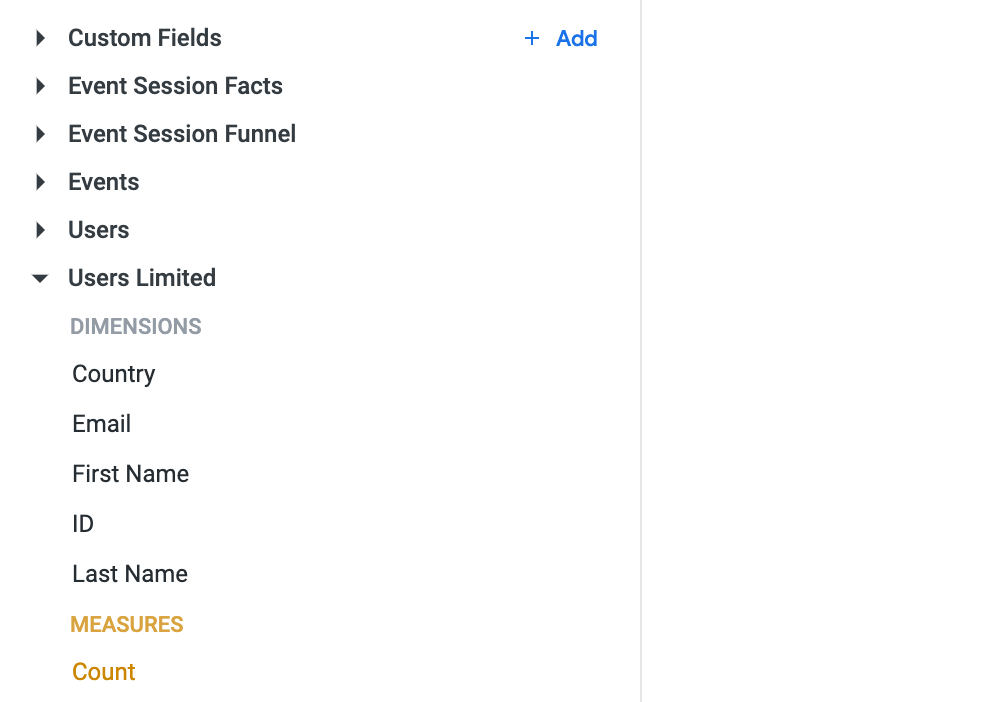1000x702 pixels.
Task: Click the Events label
Action: (103, 182)
